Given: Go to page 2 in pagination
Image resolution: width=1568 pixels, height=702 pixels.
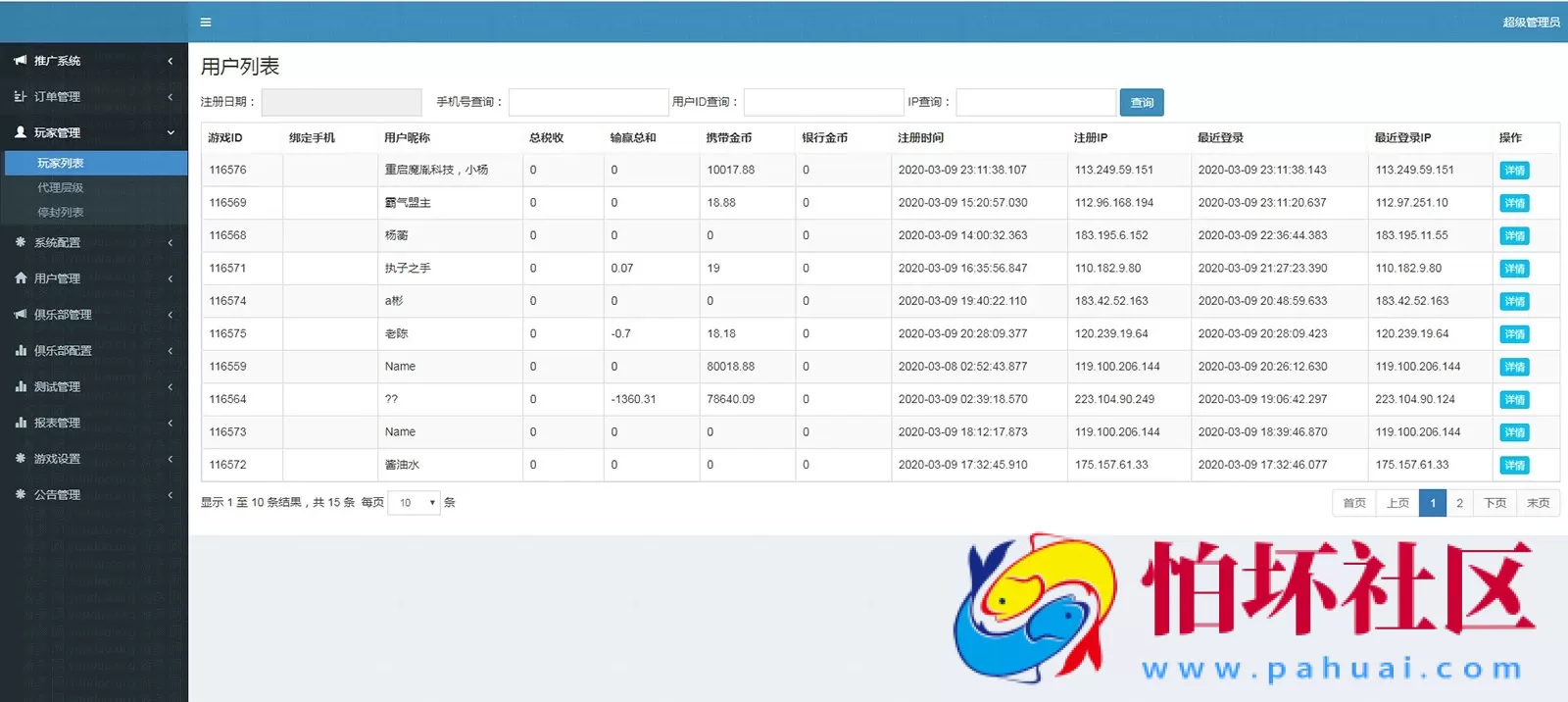Looking at the screenshot, I should (x=1459, y=503).
